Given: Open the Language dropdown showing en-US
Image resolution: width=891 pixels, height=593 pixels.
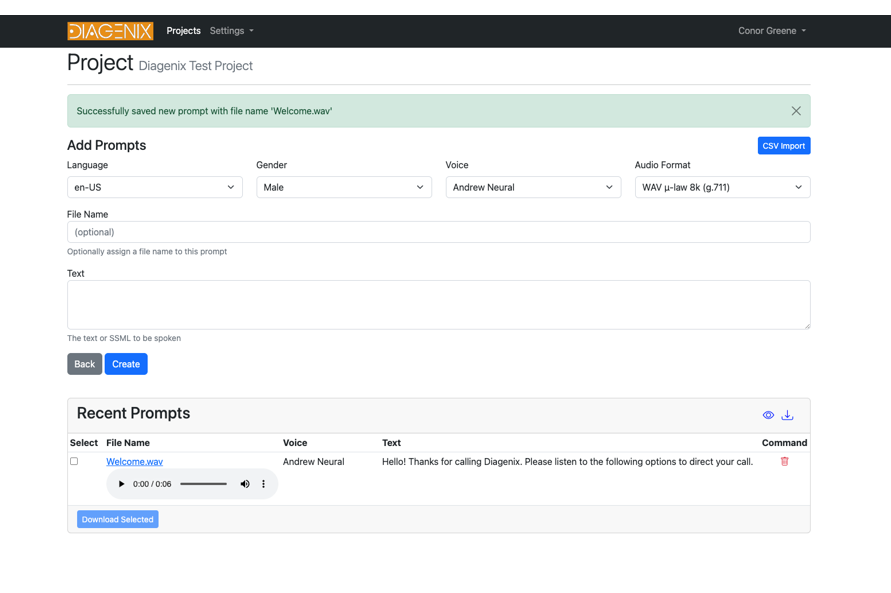Looking at the screenshot, I should (x=155, y=187).
